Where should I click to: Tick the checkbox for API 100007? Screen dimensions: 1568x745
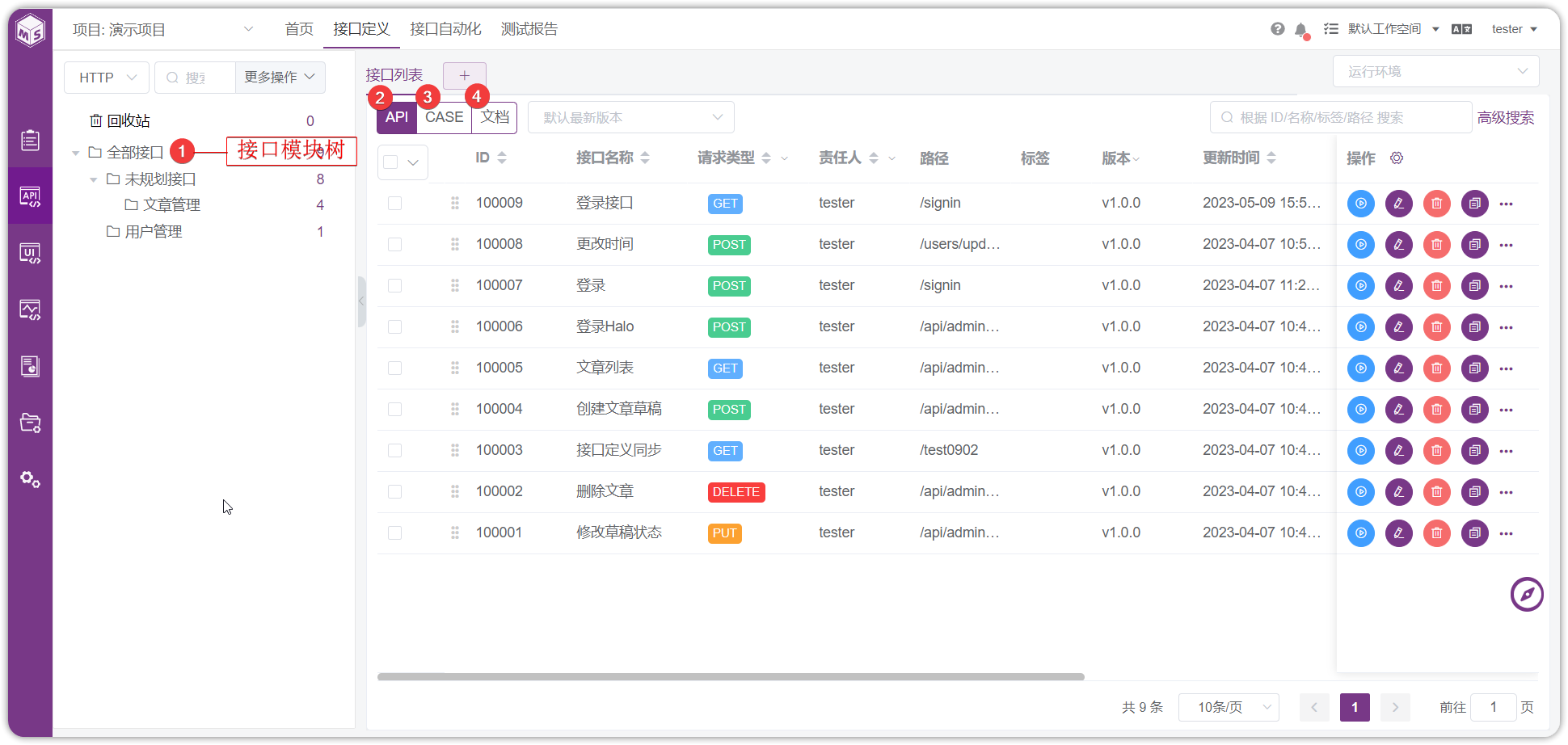(x=394, y=286)
